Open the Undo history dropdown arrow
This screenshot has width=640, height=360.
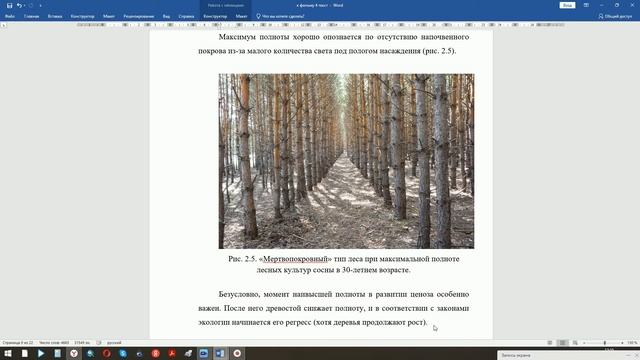click(24, 5)
